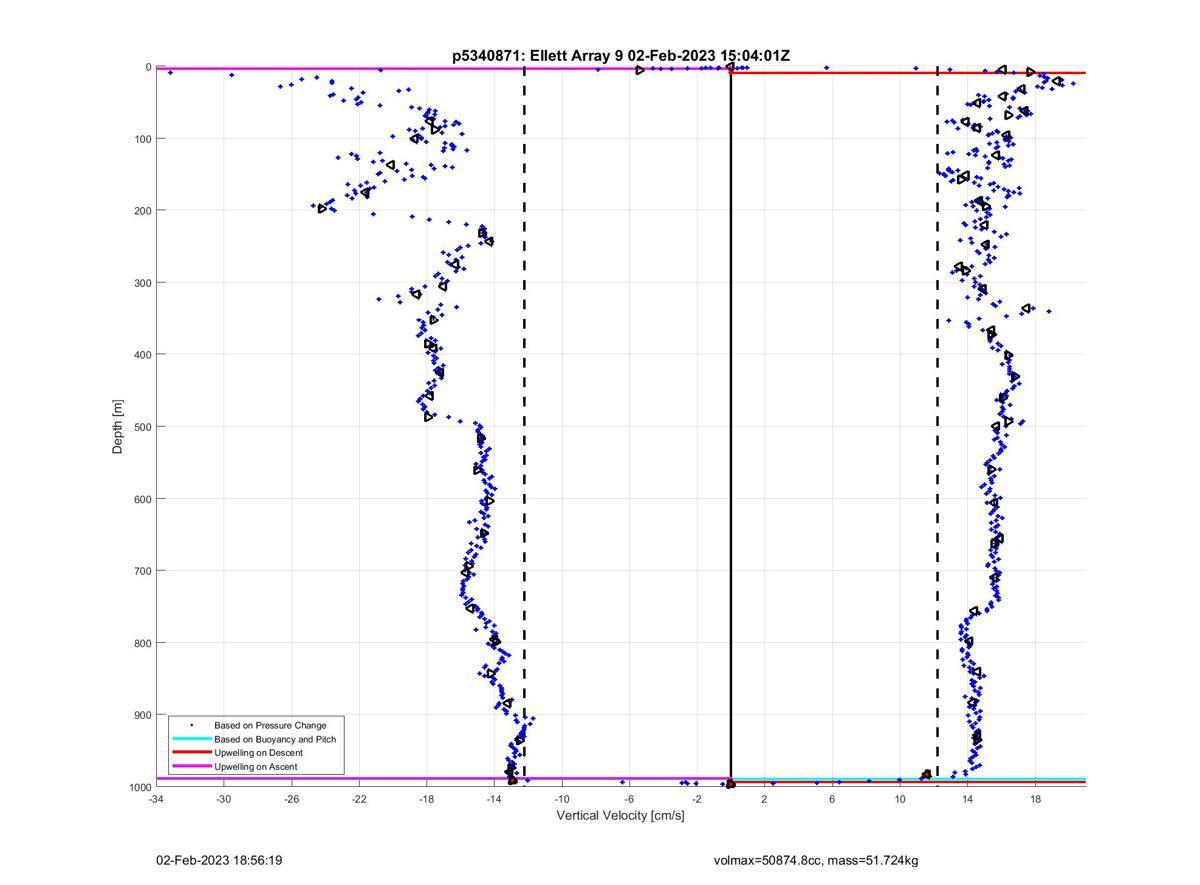The width and height of the screenshot is (1200, 885).
Task: Click the x-axis tick label -34
Action: pos(156,799)
